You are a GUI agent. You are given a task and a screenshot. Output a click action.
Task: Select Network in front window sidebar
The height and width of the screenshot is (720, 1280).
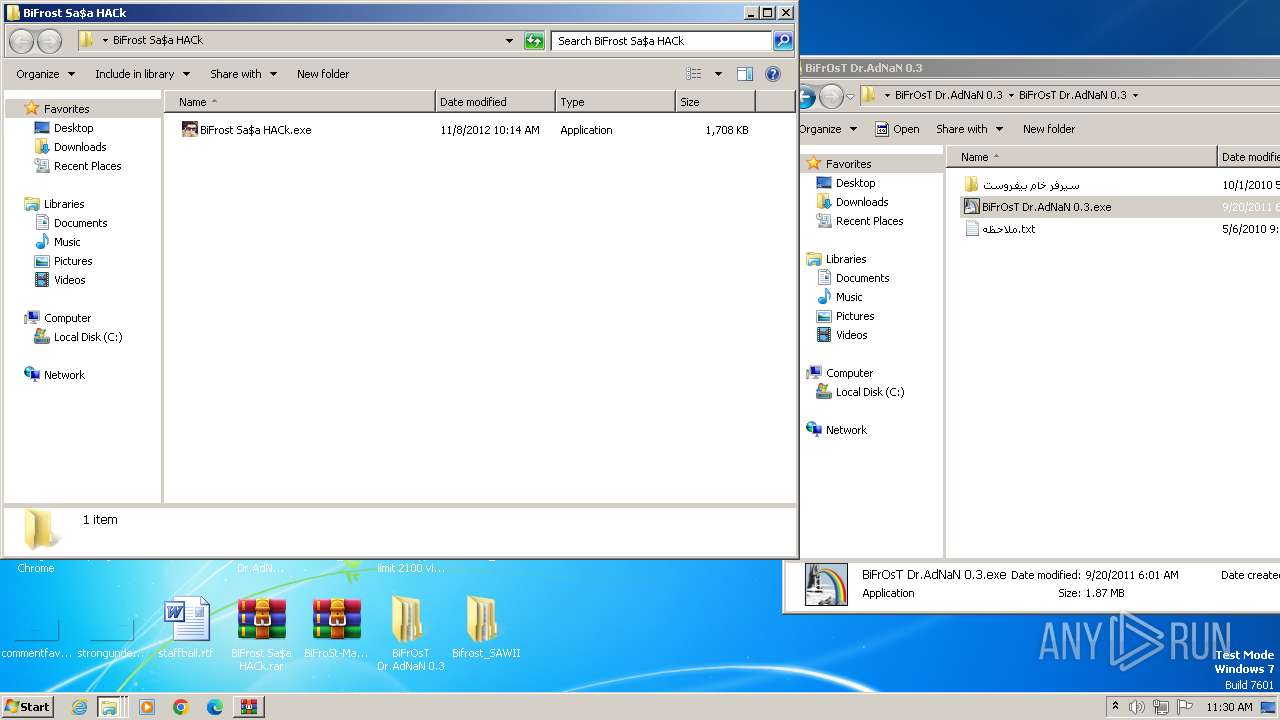(64, 375)
